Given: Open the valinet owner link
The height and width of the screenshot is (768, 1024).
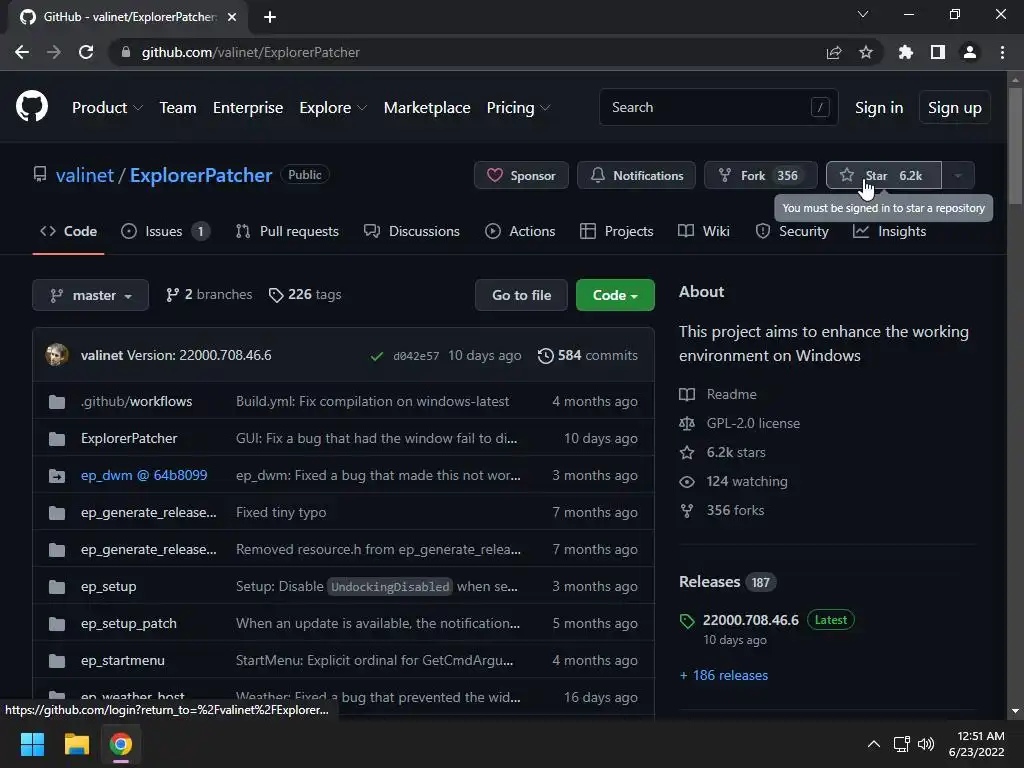Looking at the screenshot, I should [x=85, y=175].
